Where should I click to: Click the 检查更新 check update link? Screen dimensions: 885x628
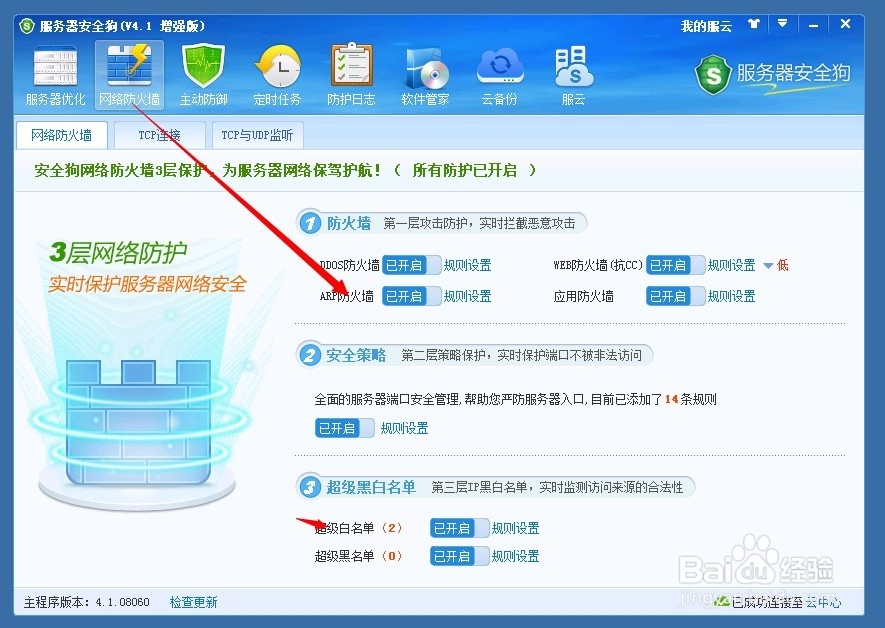coord(194,602)
